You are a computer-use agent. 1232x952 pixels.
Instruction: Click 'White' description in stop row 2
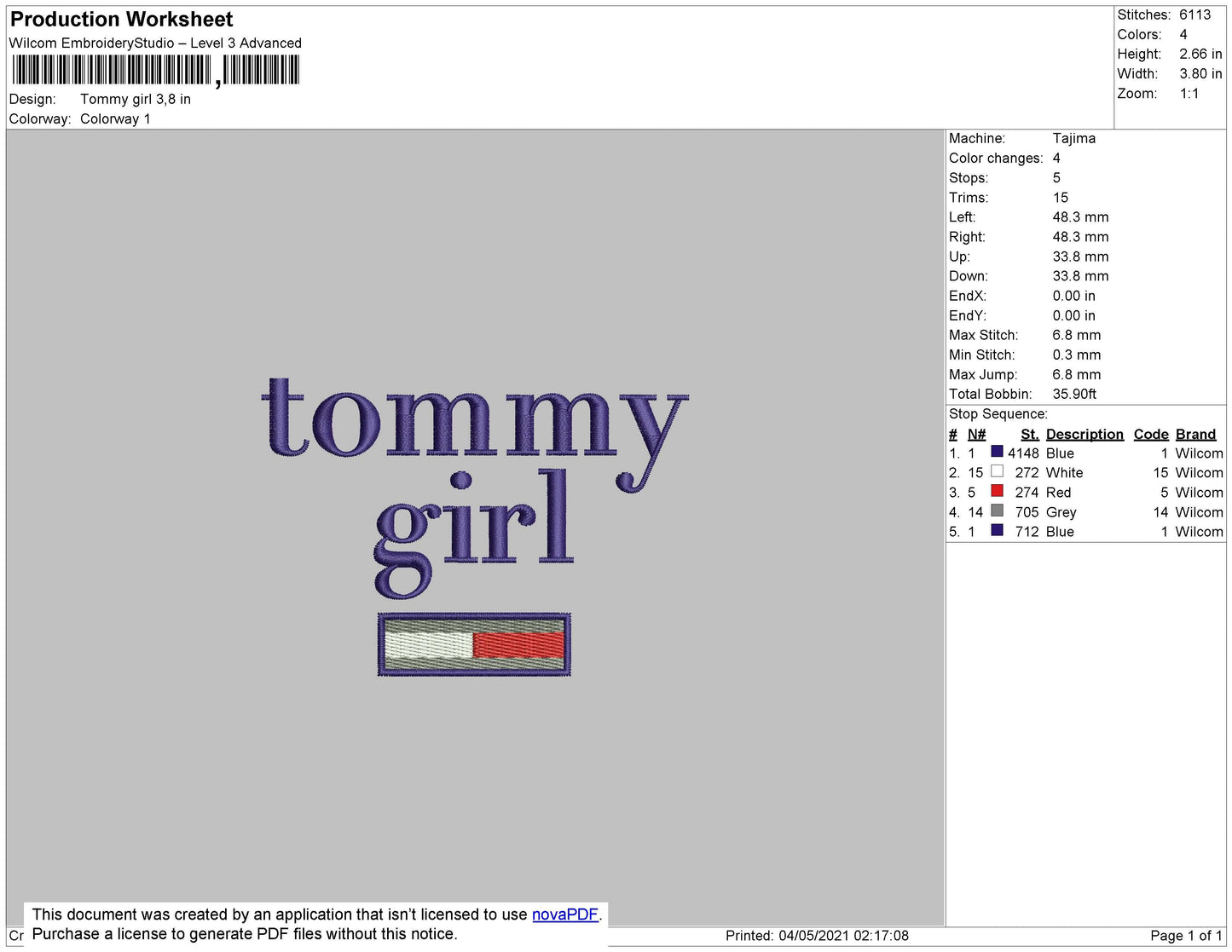coord(1064,472)
